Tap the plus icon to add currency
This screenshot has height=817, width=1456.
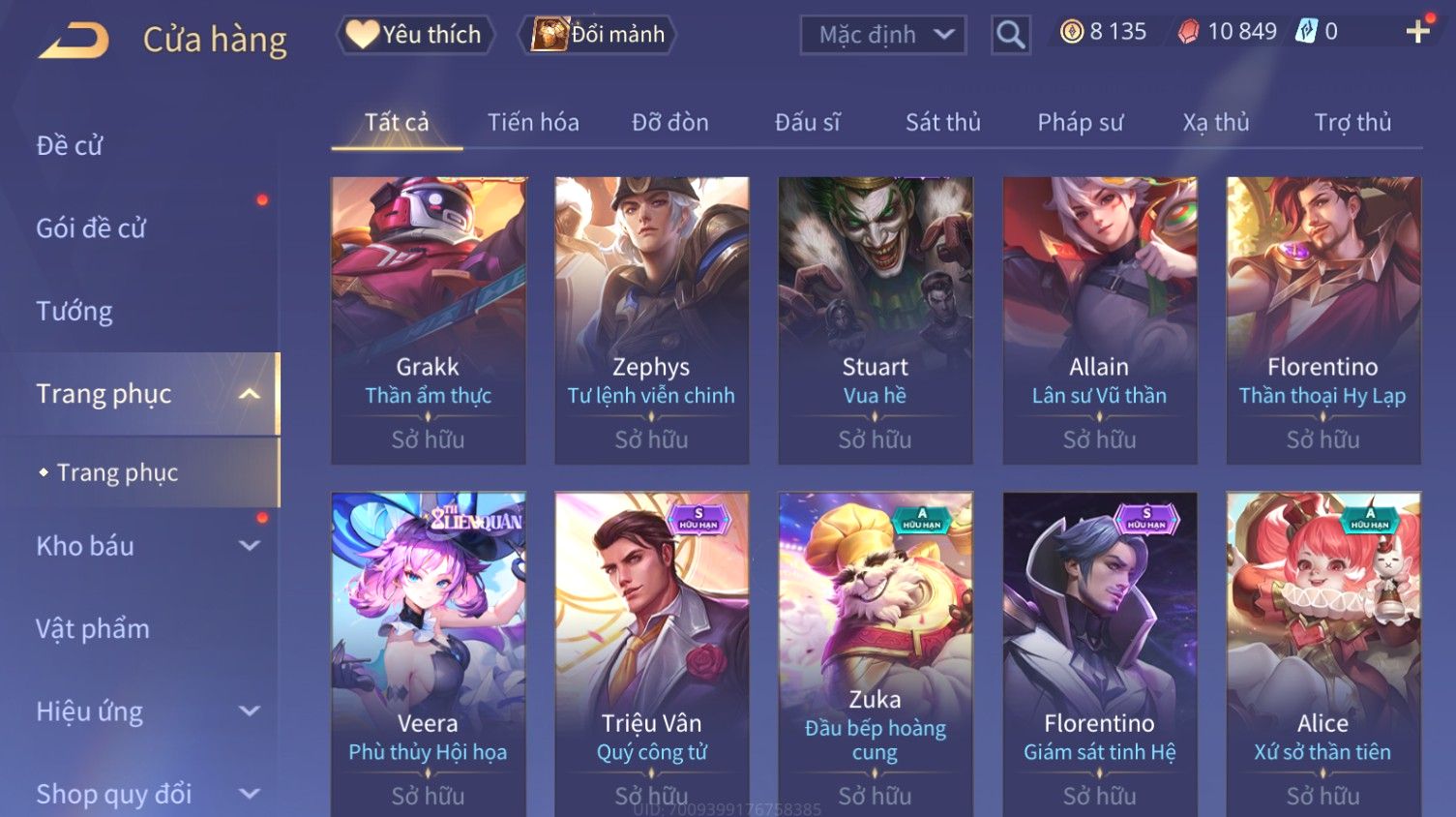[1417, 32]
